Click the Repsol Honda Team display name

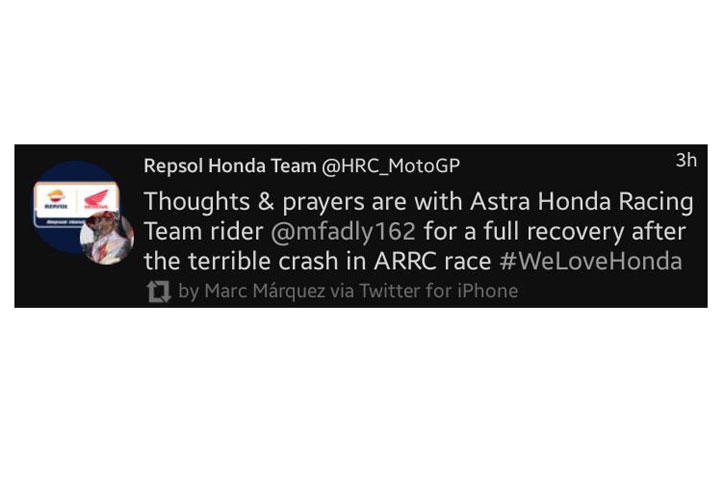tap(230, 166)
